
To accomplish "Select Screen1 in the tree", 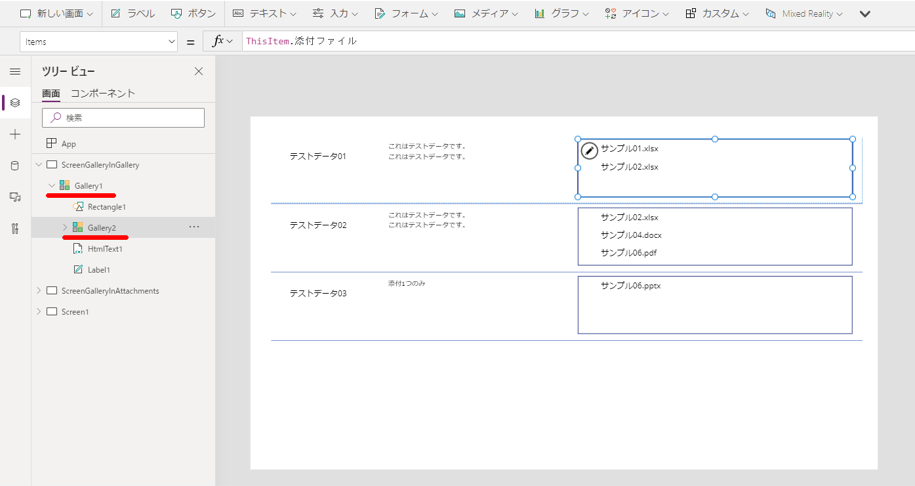I will [75, 312].
